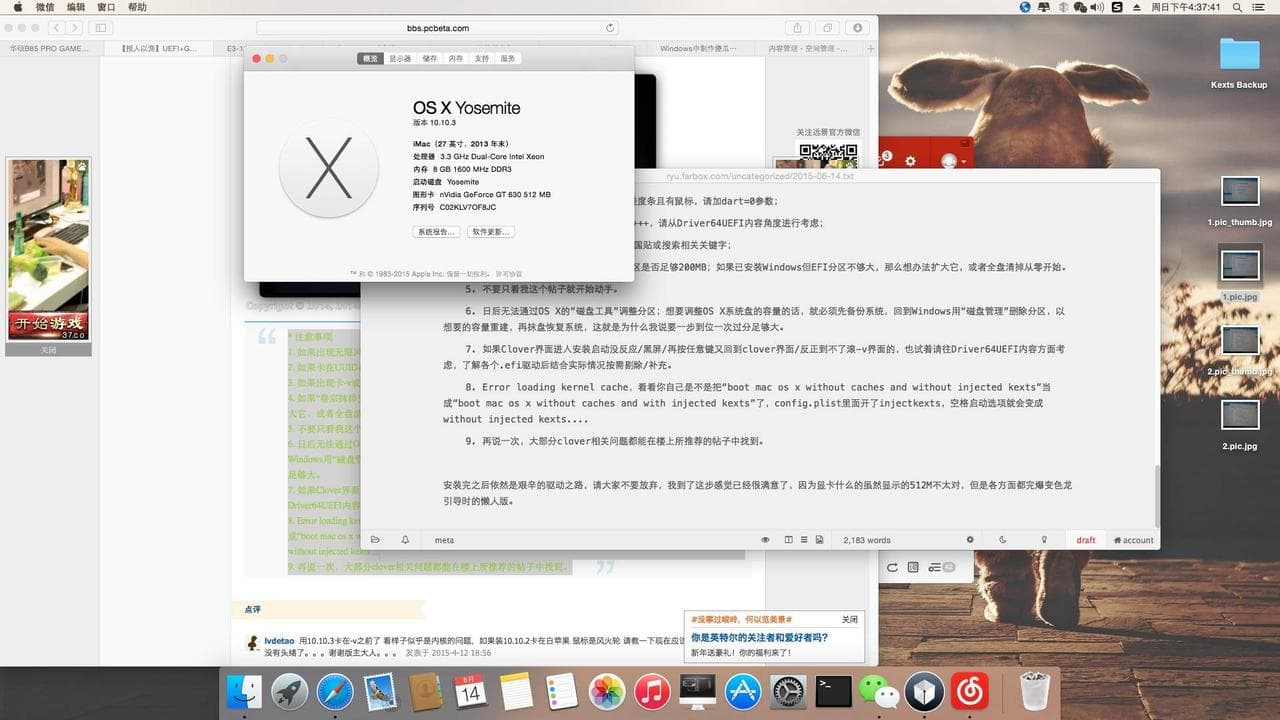1280x720 pixels.
Task: Toggle Safari sidebar button
Action: [x=100, y=28]
